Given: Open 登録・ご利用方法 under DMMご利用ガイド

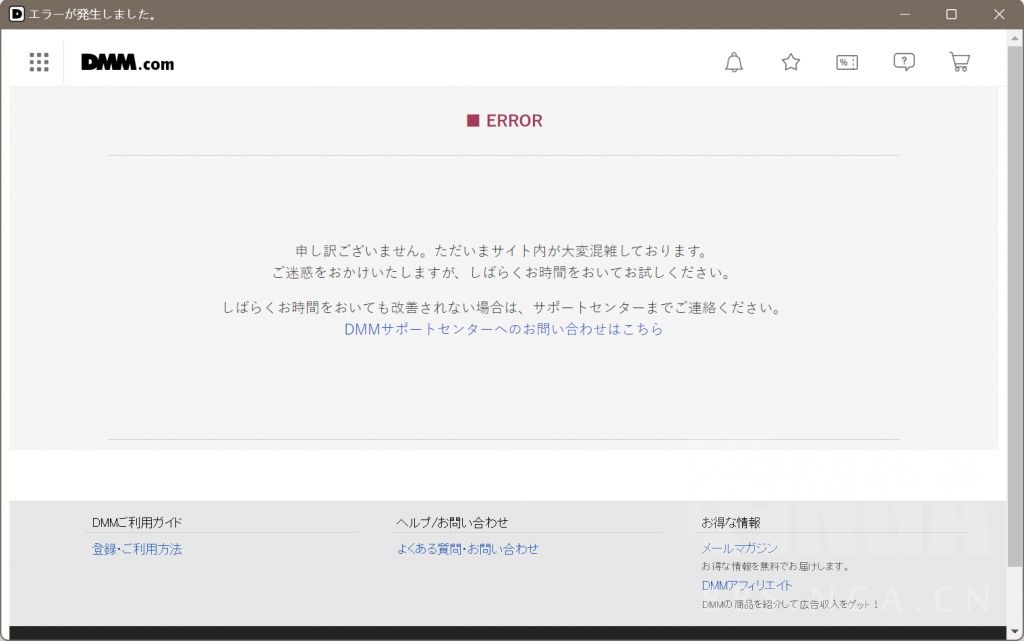Looking at the screenshot, I should point(136,548).
